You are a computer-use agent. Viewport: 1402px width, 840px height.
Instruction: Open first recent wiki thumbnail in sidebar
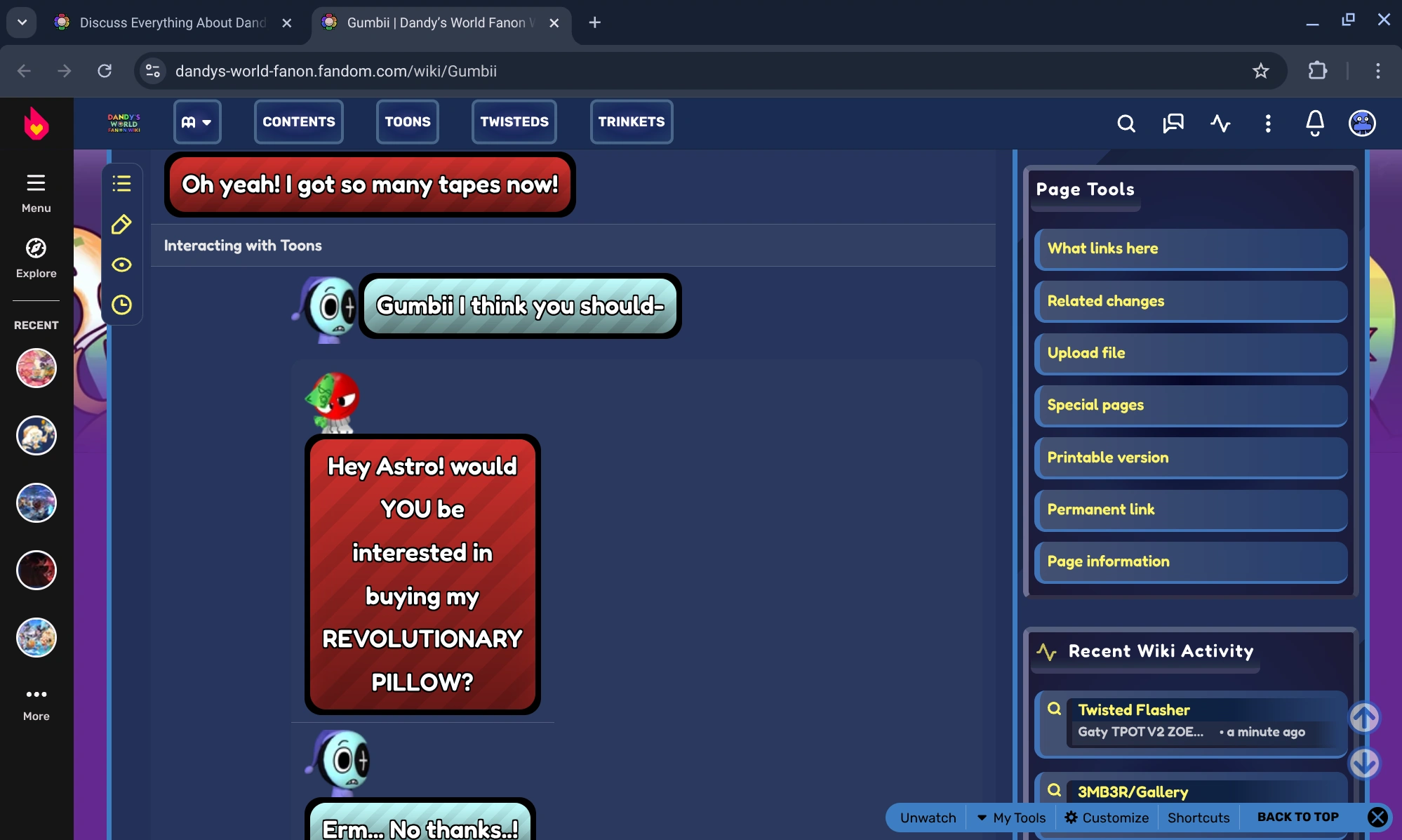pyautogui.click(x=36, y=368)
